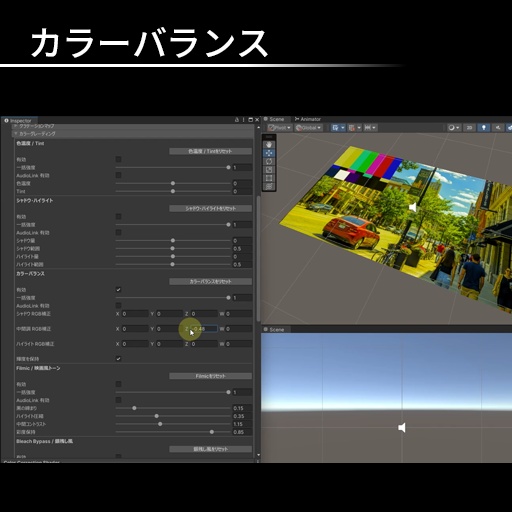The height and width of the screenshot is (512, 512).
Task: Open draw mode dropdown arrow beside sphere
Action: (458, 128)
